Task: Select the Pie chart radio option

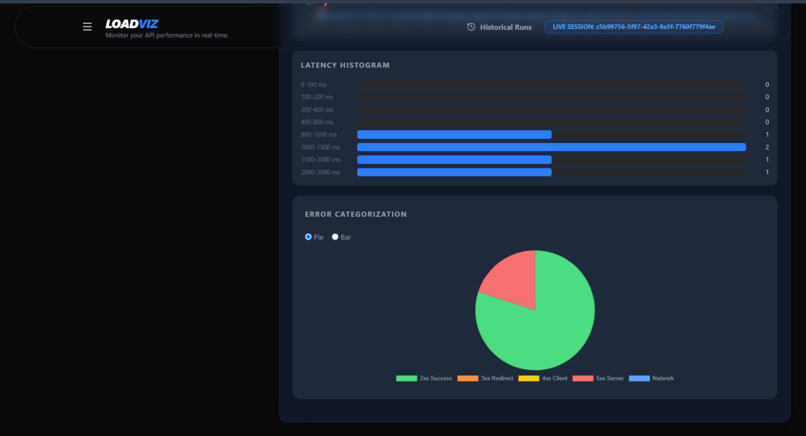Action: (x=308, y=237)
